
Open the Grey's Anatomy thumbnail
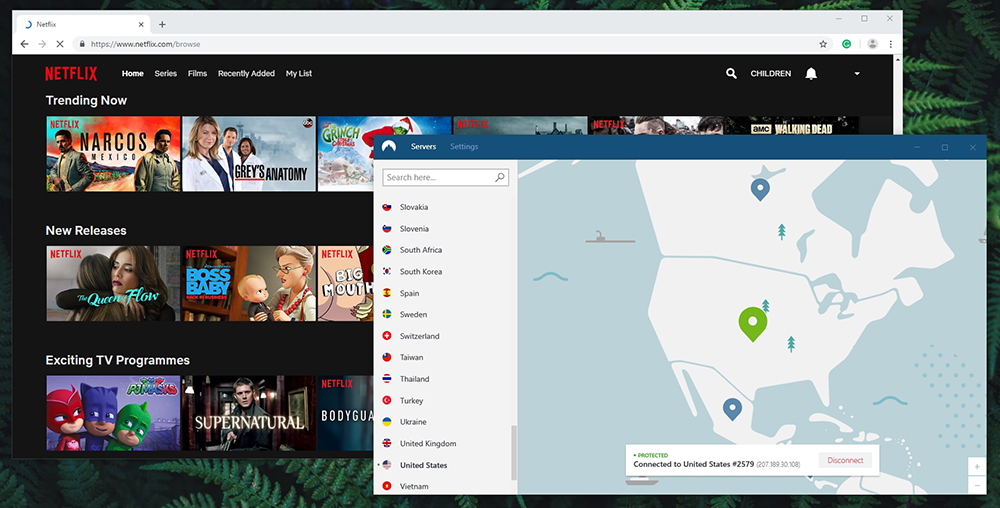(x=249, y=154)
